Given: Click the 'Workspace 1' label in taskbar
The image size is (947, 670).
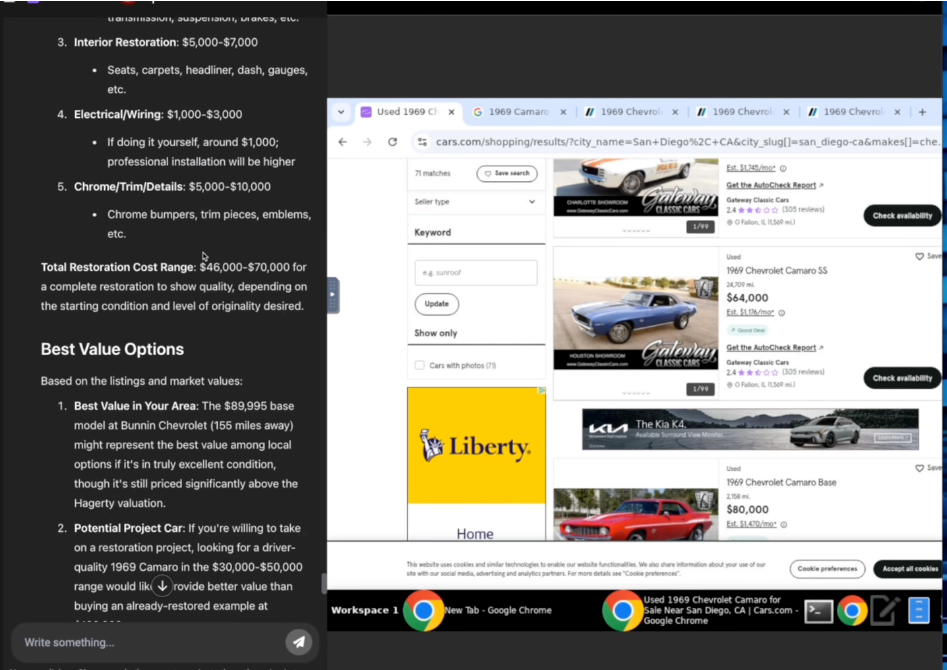Looking at the screenshot, I should tap(365, 610).
